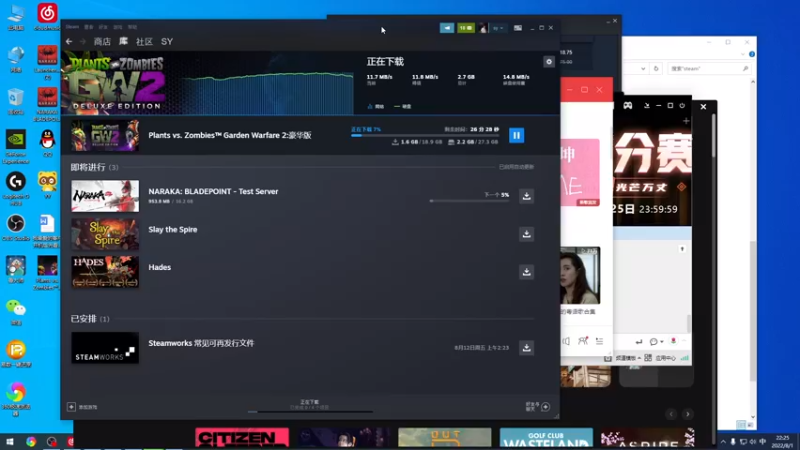This screenshot has height=450, width=800.
Task: Switch Steam to Big Picture mode
Action: pyautogui.click(x=518, y=28)
